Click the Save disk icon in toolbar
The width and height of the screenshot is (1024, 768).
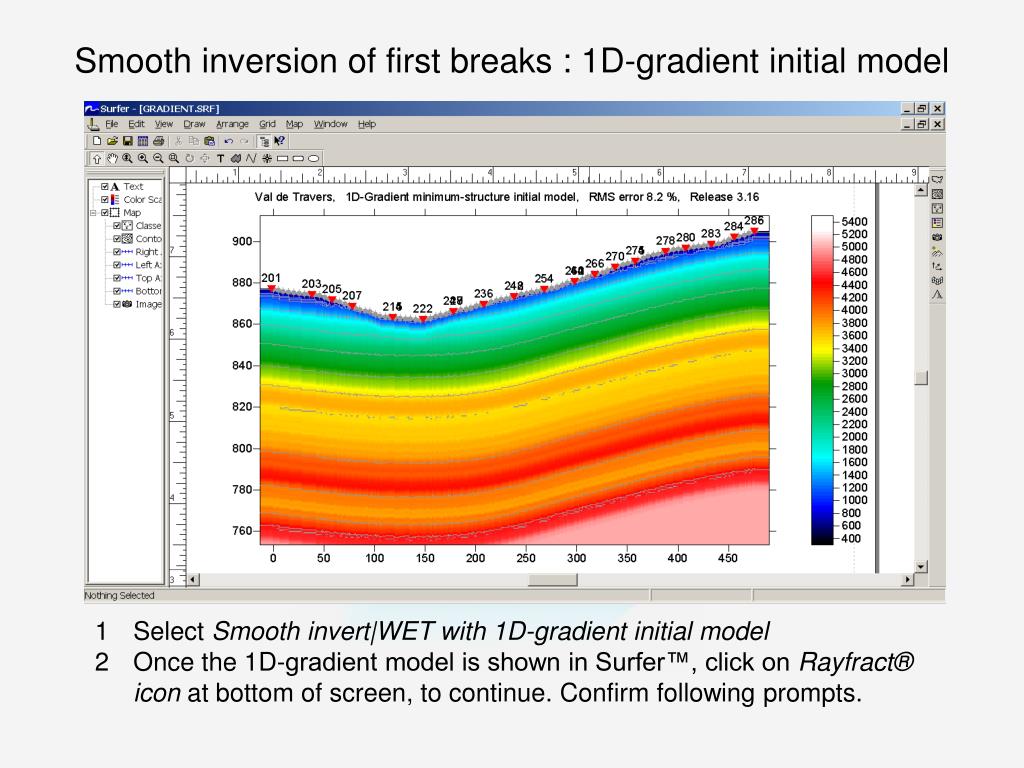point(128,141)
